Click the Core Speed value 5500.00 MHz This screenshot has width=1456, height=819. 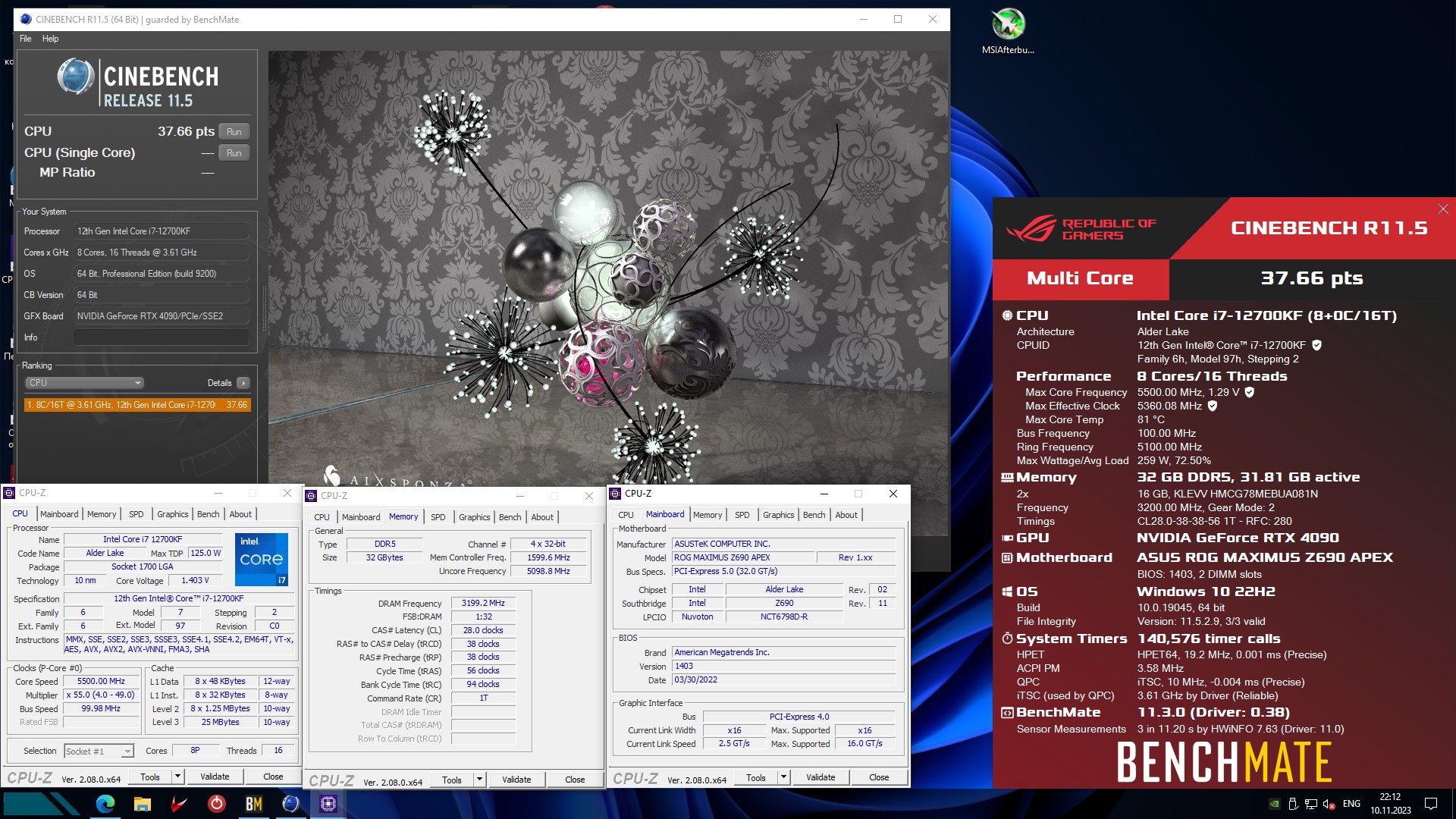[102, 682]
